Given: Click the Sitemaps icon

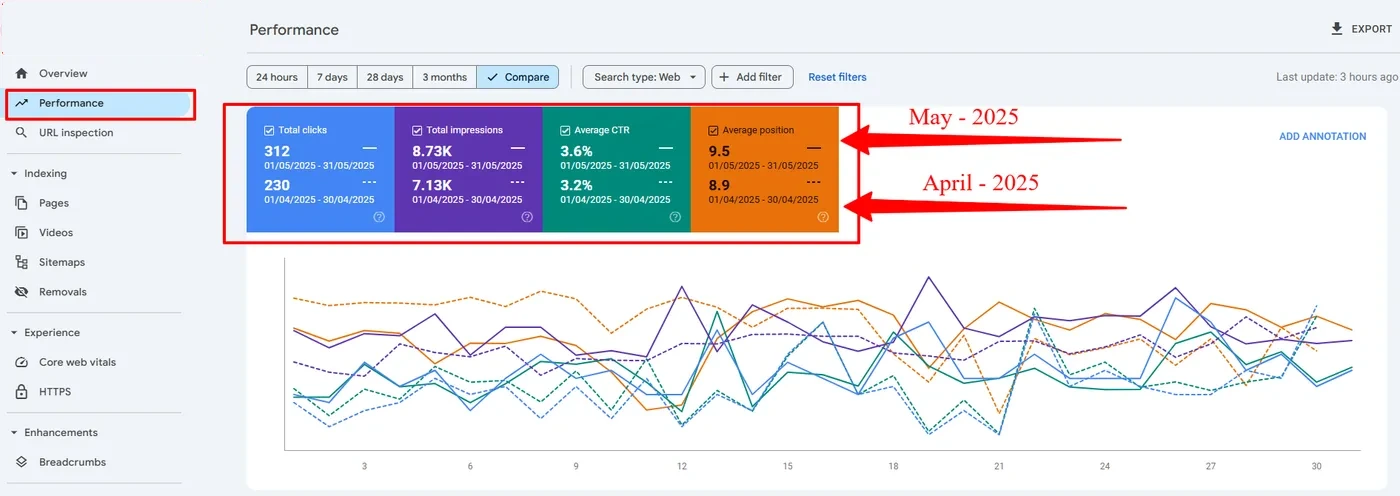Looking at the screenshot, I should 21,262.
